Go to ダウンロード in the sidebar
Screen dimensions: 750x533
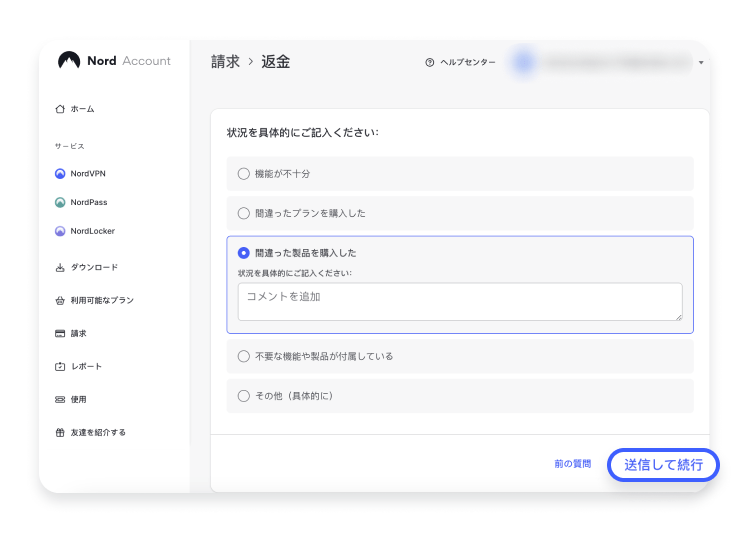click(x=94, y=267)
